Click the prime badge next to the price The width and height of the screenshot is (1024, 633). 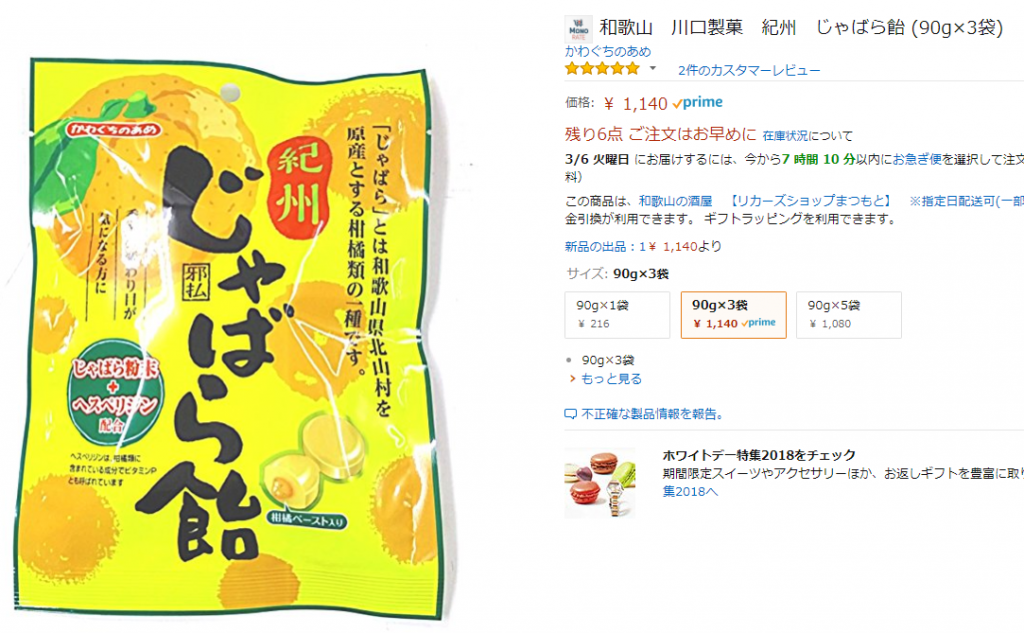point(697,103)
